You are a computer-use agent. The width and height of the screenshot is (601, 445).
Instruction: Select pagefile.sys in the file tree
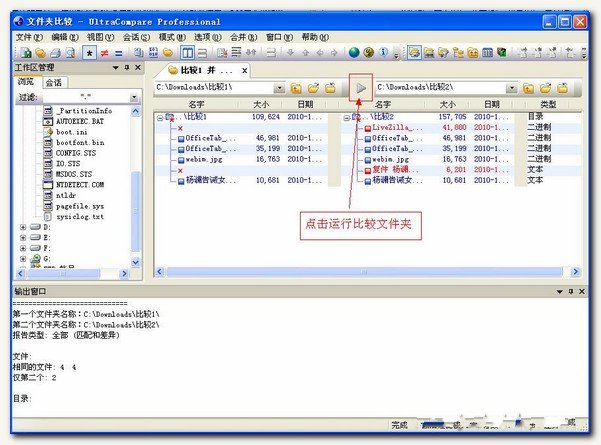click(80, 207)
